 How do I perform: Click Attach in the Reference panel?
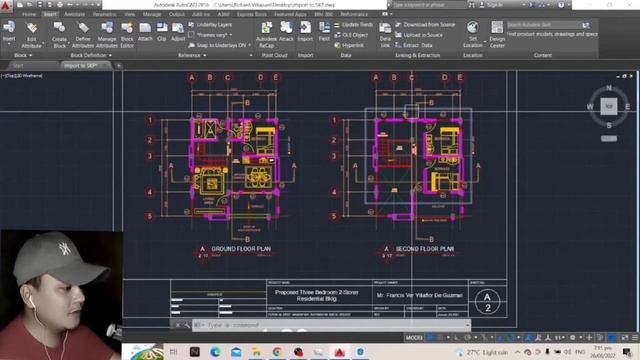point(145,31)
